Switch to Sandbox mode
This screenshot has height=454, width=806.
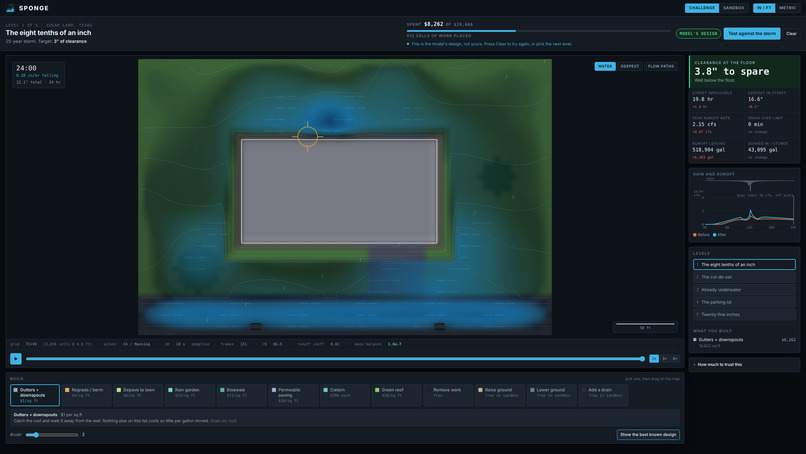point(734,8)
